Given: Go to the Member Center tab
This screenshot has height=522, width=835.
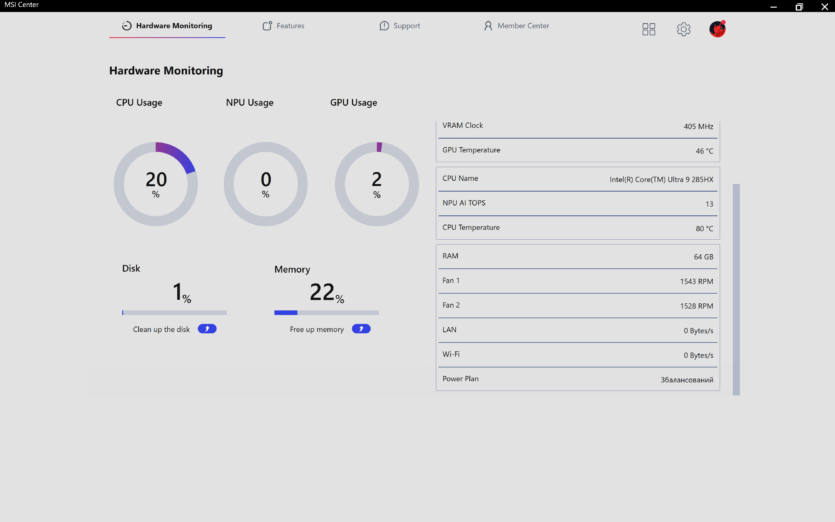Looking at the screenshot, I should (x=516, y=26).
